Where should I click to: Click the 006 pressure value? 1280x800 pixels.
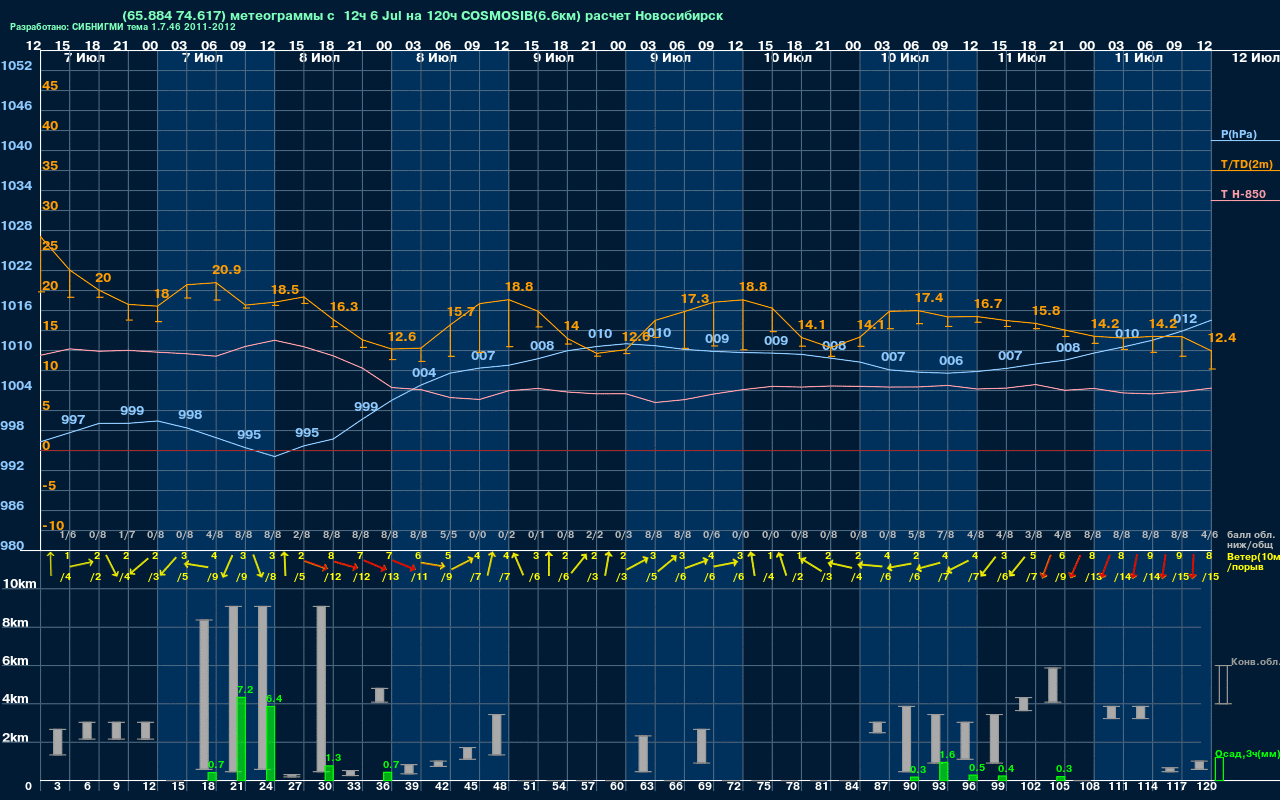point(951,361)
